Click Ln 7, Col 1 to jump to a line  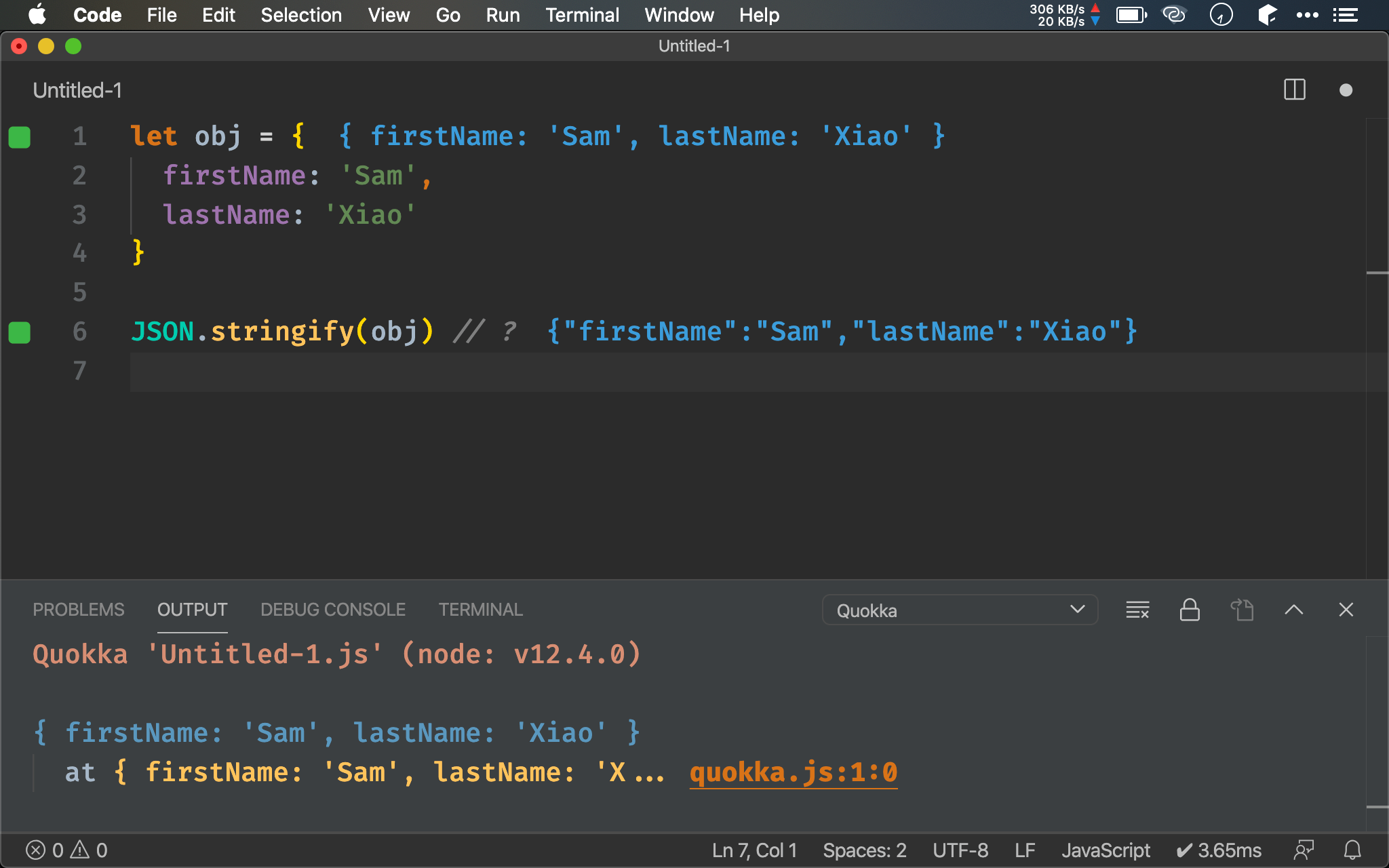(754, 850)
